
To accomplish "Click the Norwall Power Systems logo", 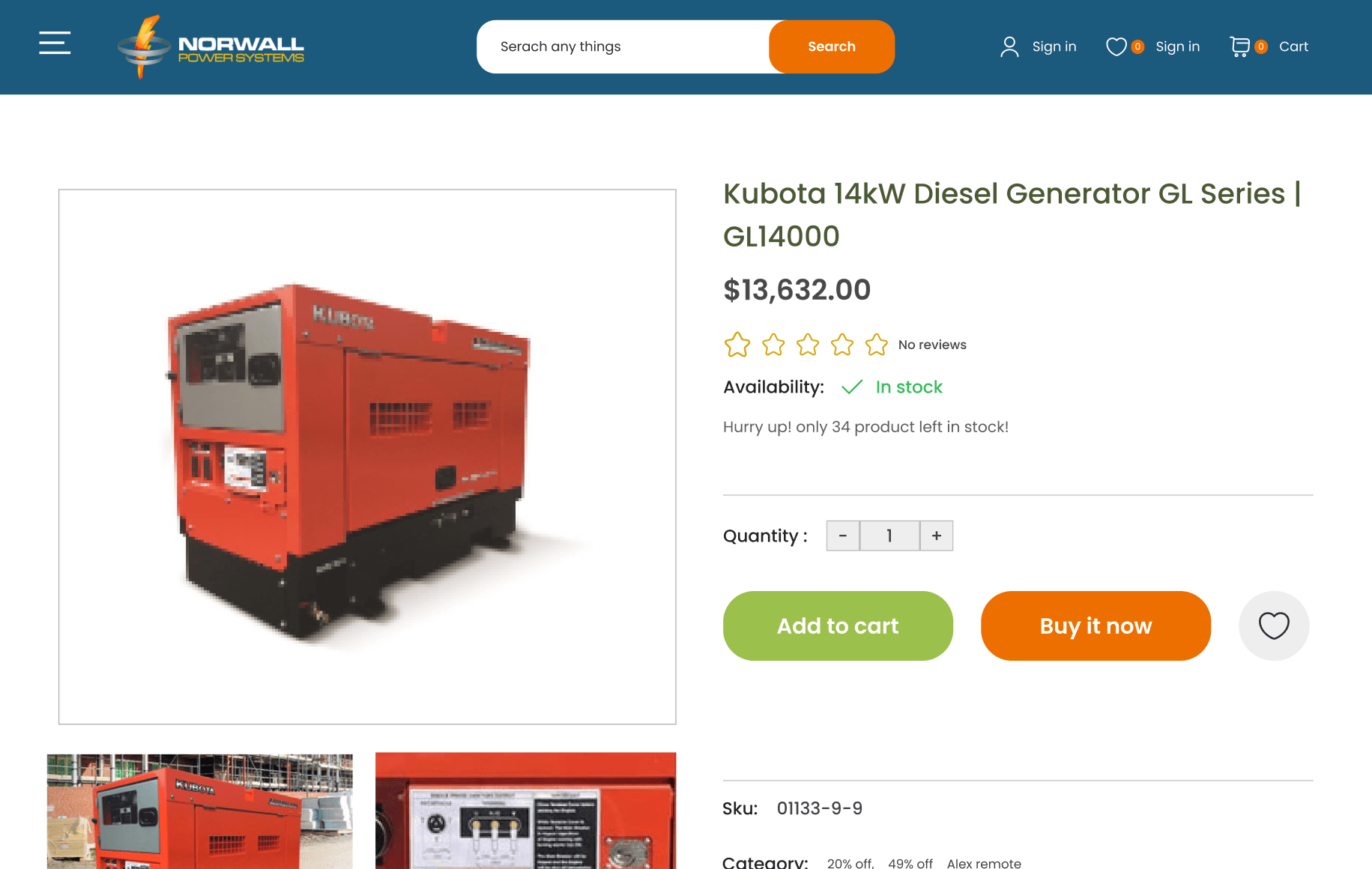I will coord(211,46).
